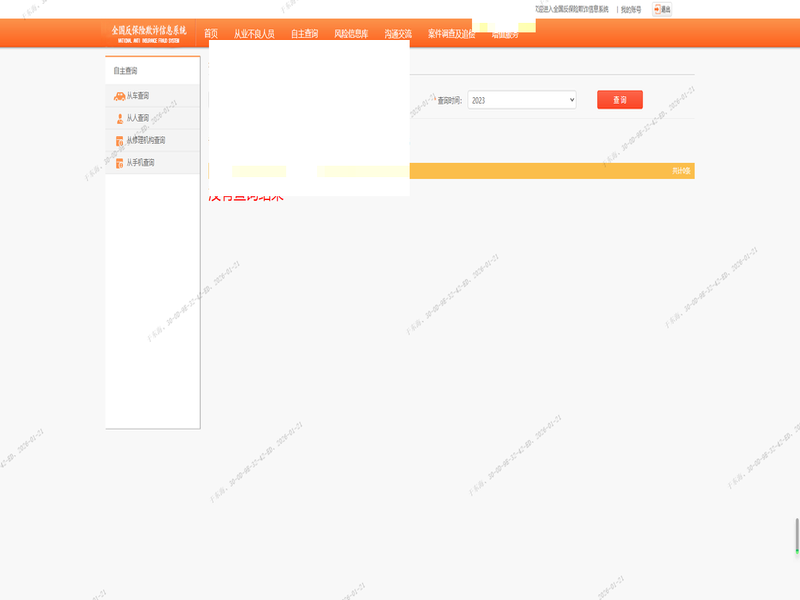Image resolution: width=800 pixels, height=600 pixels.
Task: Select the 自主查询 navigation tab
Action: pyautogui.click(x=304, y=34)
